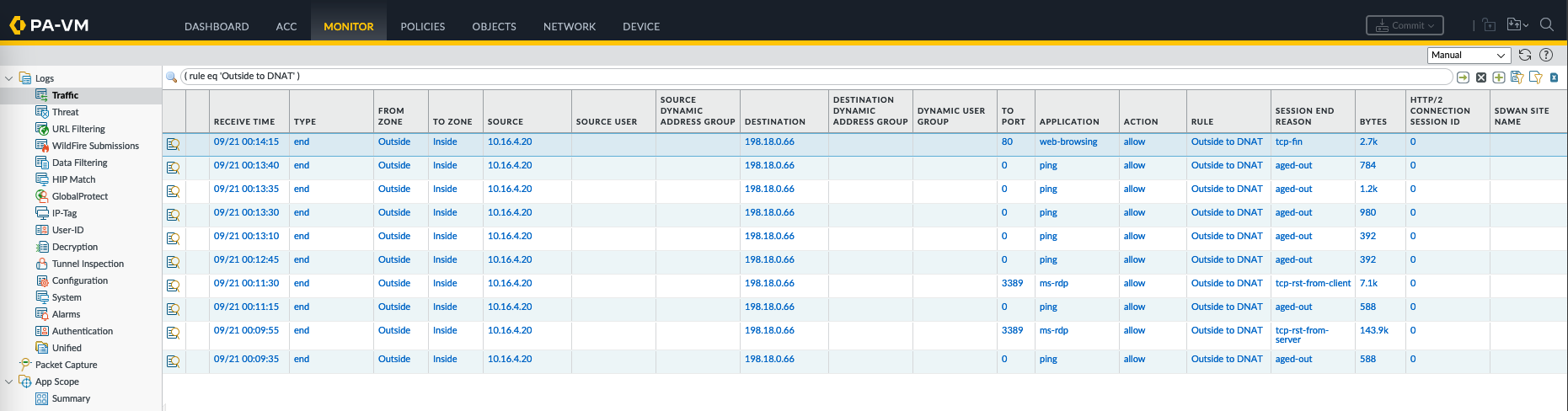This screenshot has height=411, width=1568.
Task: Add a filter using the green plus icon
Action: point(1499,77)
